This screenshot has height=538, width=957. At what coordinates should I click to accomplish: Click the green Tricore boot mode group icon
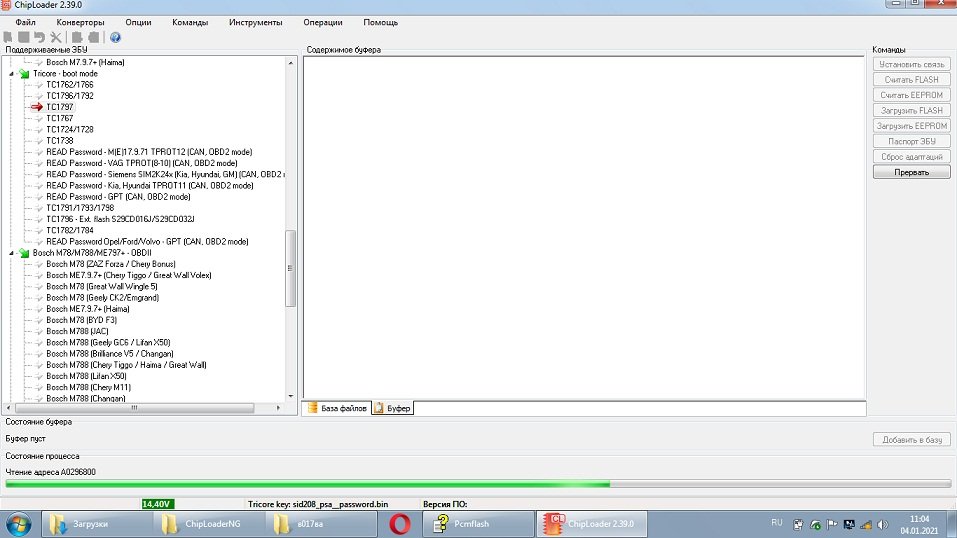[23, 74]
